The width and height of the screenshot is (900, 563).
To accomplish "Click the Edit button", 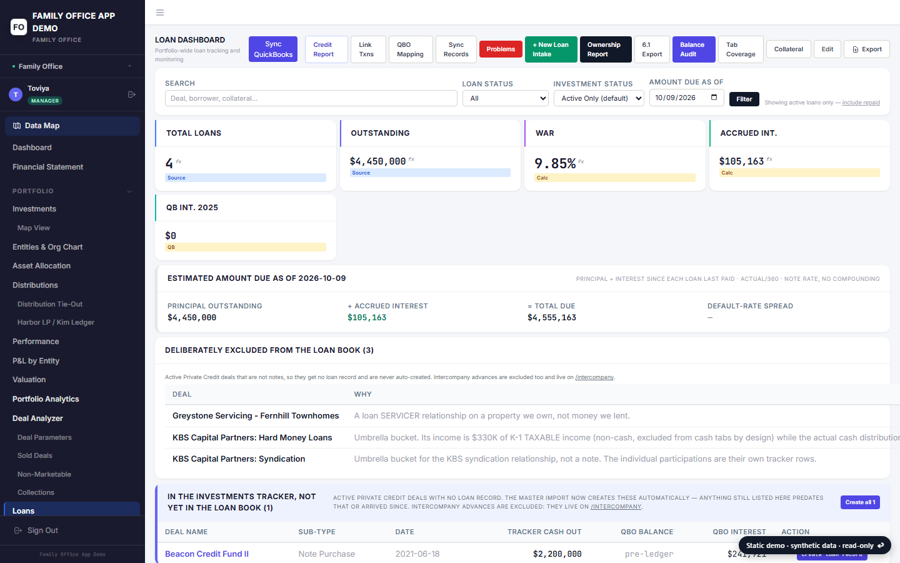I will (x=827, y=49).
